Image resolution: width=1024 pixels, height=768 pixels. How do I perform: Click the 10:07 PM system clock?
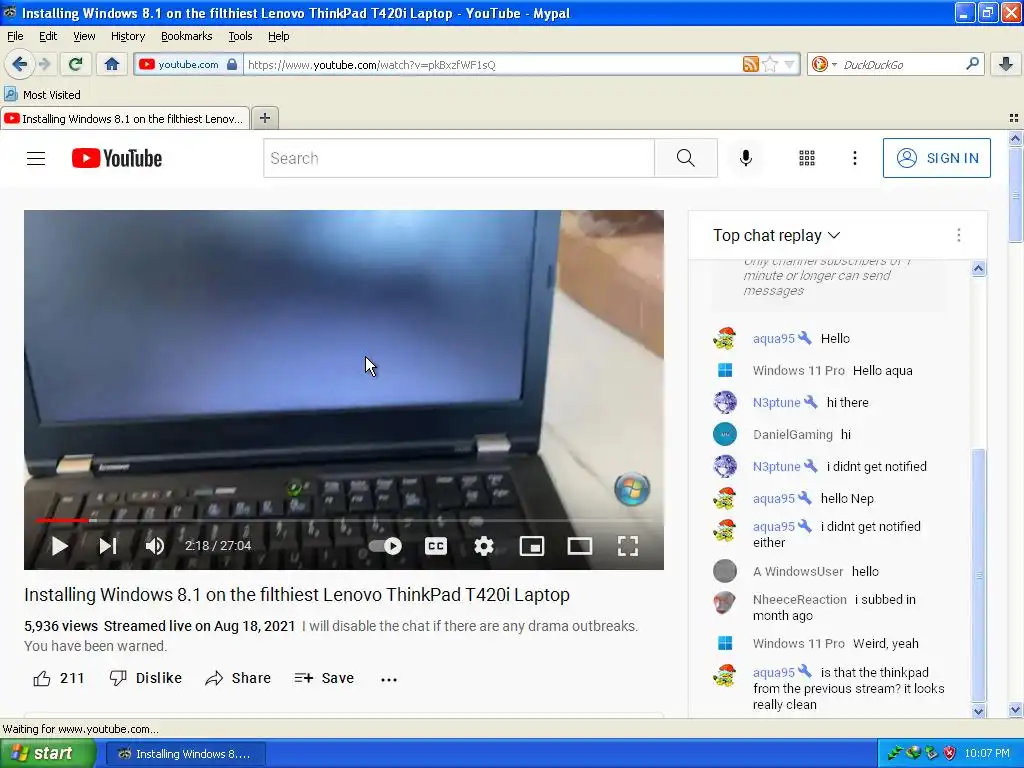pos(987,753)
